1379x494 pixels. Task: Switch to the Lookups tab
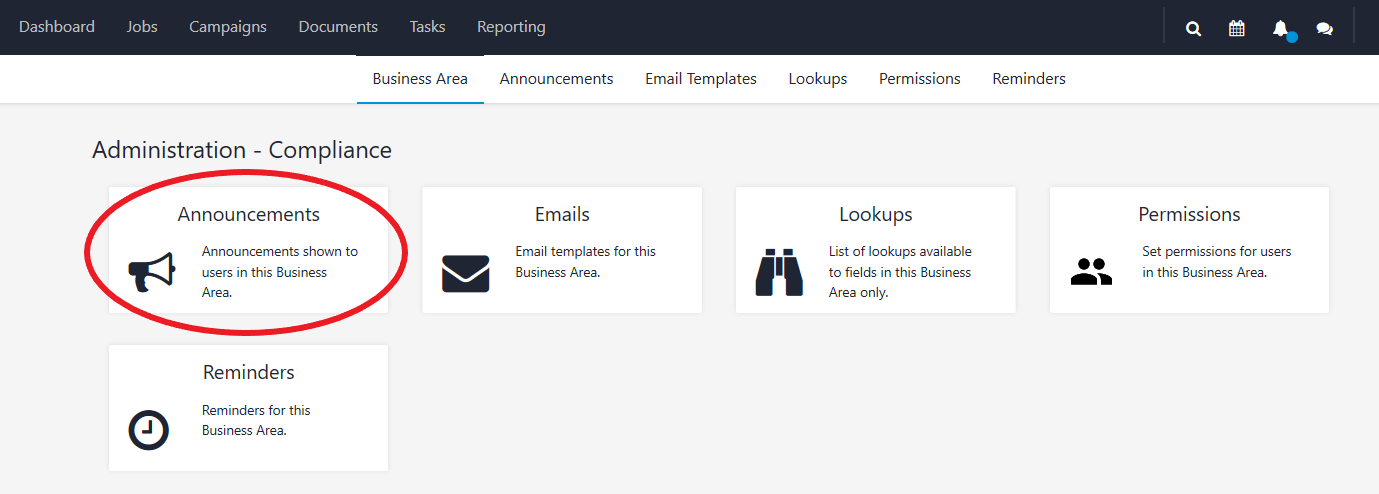tap(818, 79)
